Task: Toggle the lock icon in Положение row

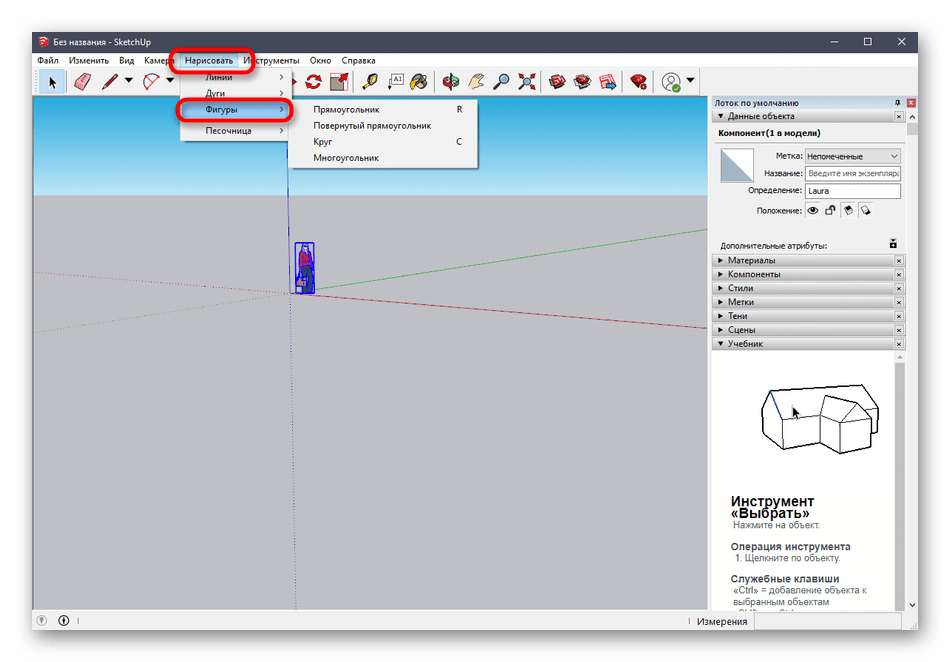Action: coord(830,211)
